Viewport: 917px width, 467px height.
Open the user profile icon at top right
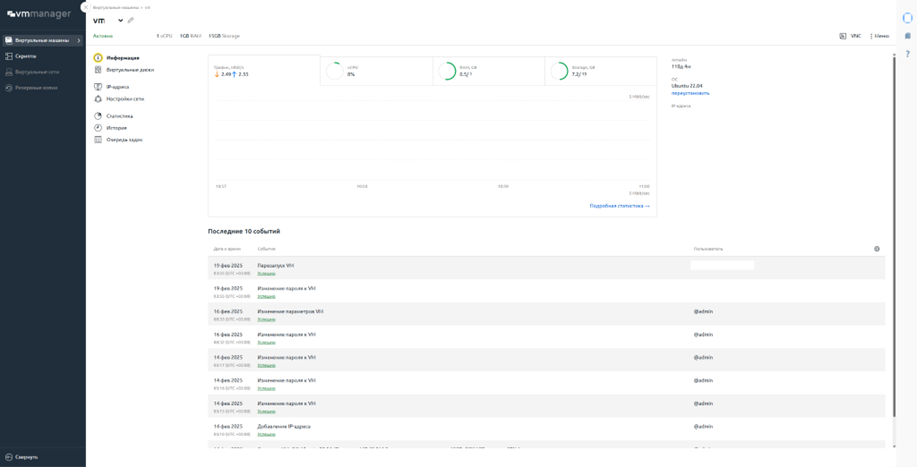909,17
